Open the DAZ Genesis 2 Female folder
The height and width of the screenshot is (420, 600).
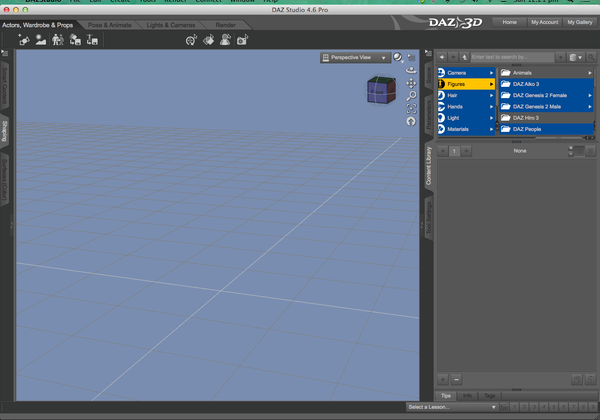pyautogui.click(x=546, y=95)
